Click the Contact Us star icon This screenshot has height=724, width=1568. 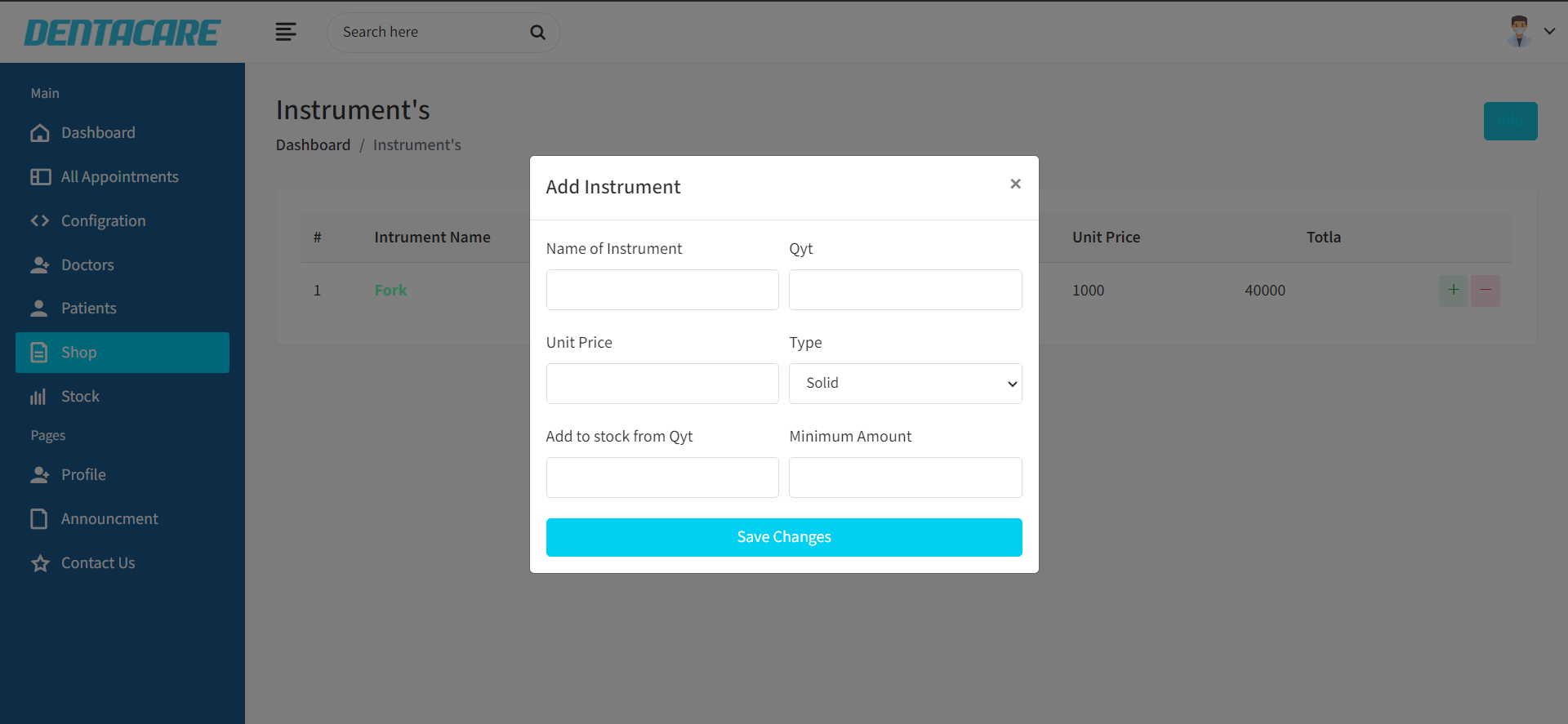coord(40,563)
